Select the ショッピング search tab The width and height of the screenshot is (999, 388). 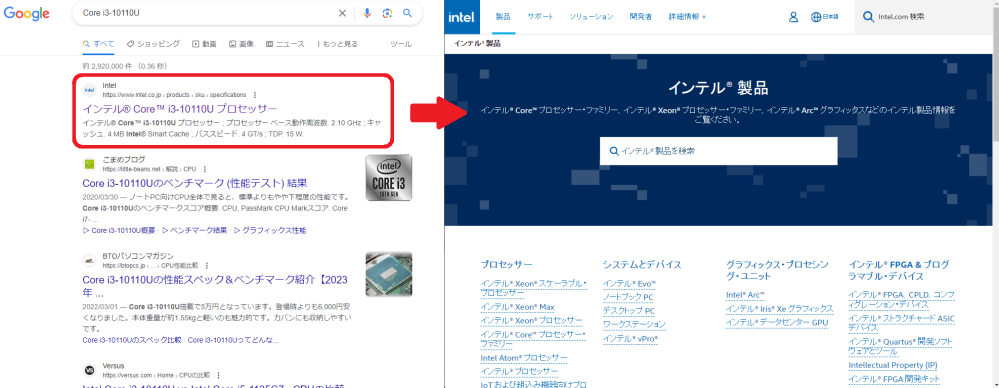coord(154,44)
